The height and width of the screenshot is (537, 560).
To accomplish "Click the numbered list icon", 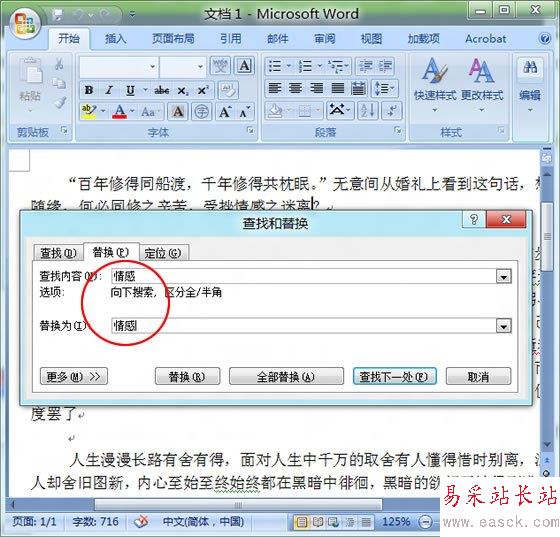I will pos(306,66).
